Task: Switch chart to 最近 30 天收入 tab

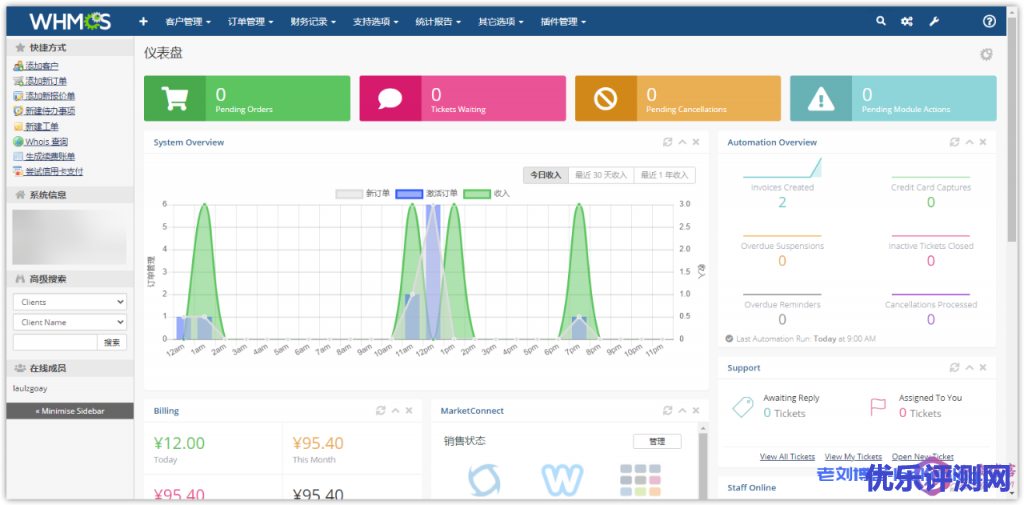Action: pyautogui.click(x=601, y=175)
